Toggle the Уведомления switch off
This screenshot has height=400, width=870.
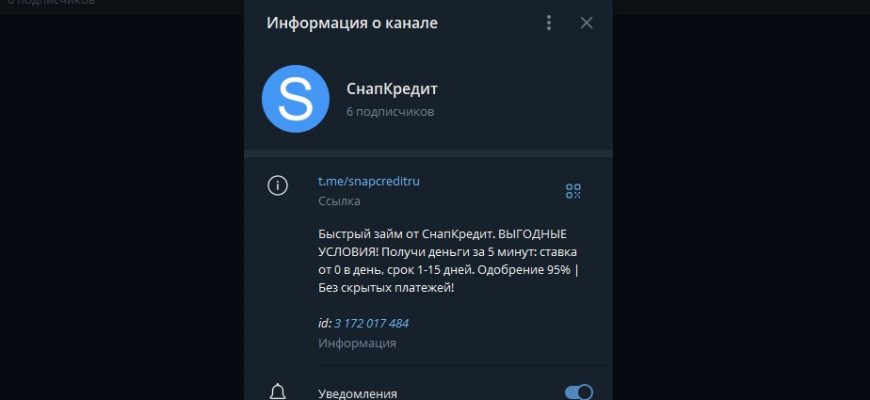pyautogui.click(x=579, y=393)
